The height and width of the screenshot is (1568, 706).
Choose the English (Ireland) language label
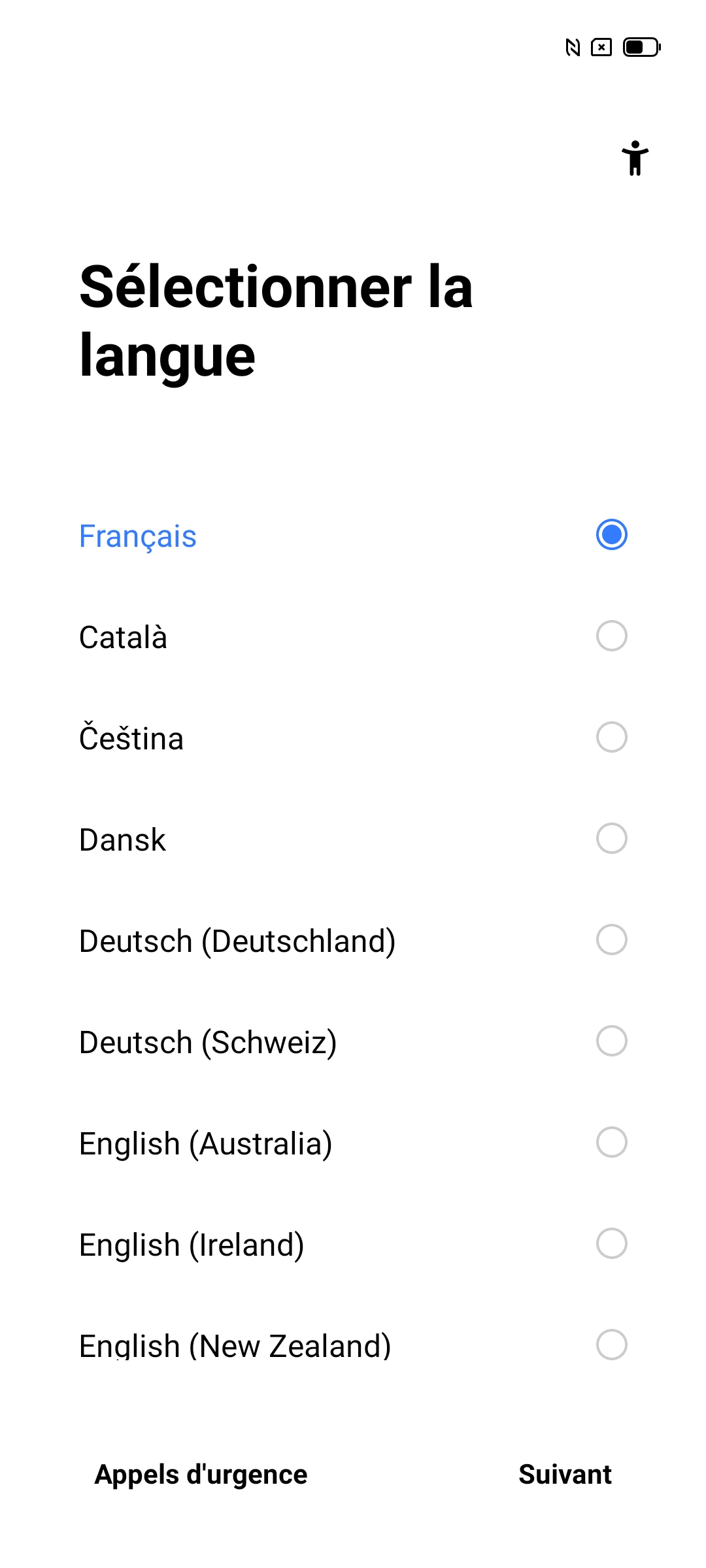(x=192, y=1245)
